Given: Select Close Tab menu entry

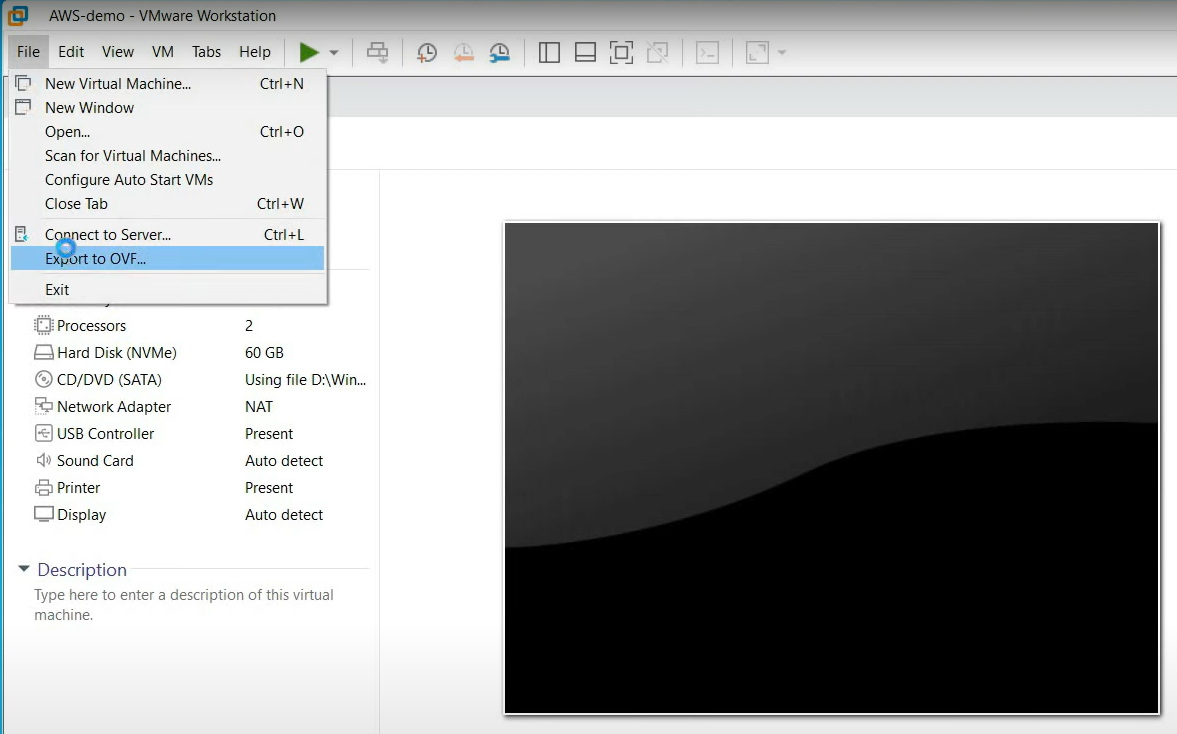Looking at the screenshot, I should click(x=167, y=204).
